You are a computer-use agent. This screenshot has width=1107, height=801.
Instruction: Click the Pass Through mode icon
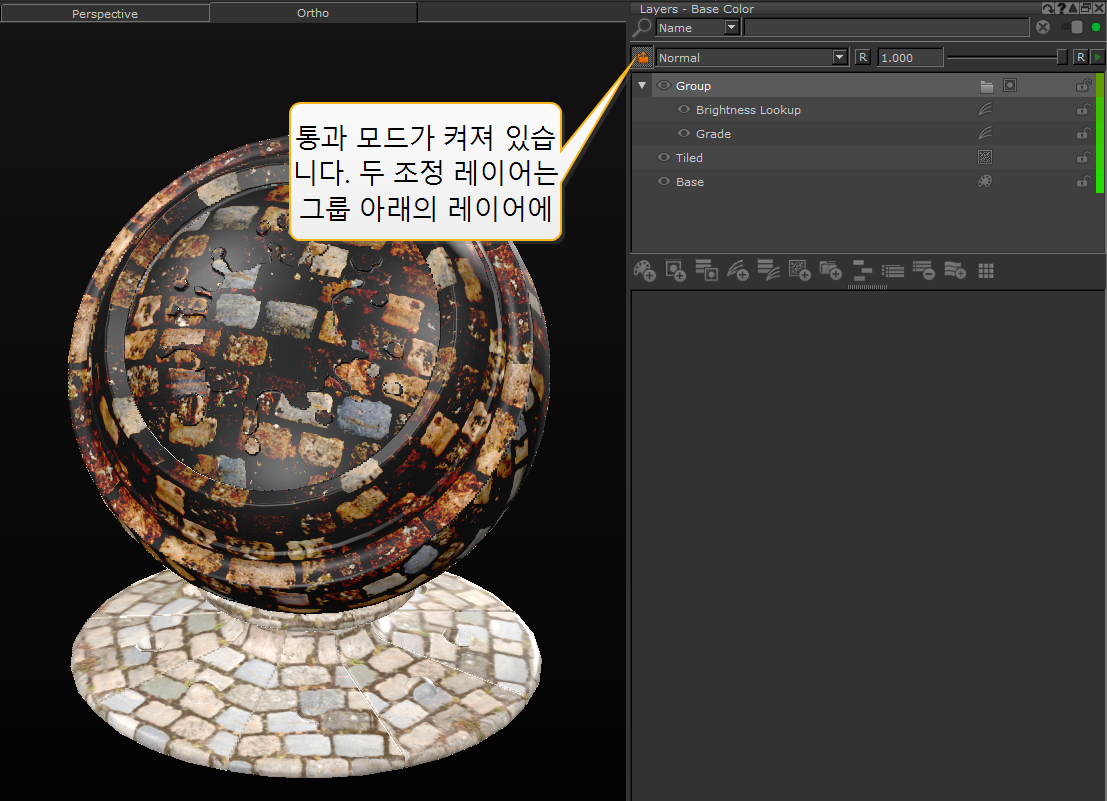click(642, 58)
